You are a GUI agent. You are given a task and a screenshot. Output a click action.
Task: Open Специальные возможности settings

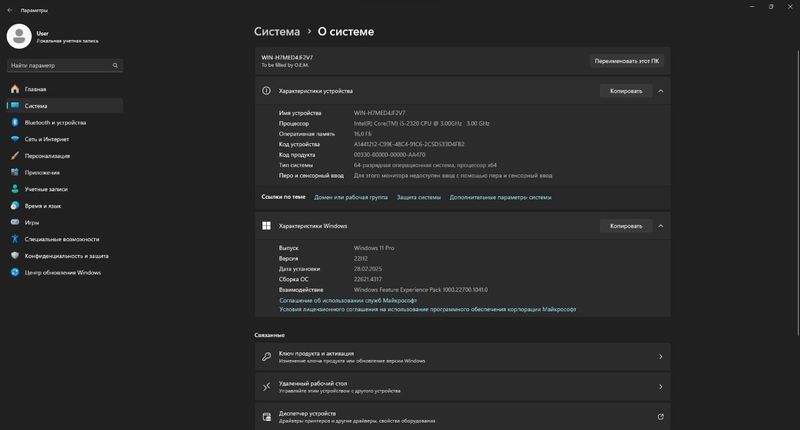(65, 239)
